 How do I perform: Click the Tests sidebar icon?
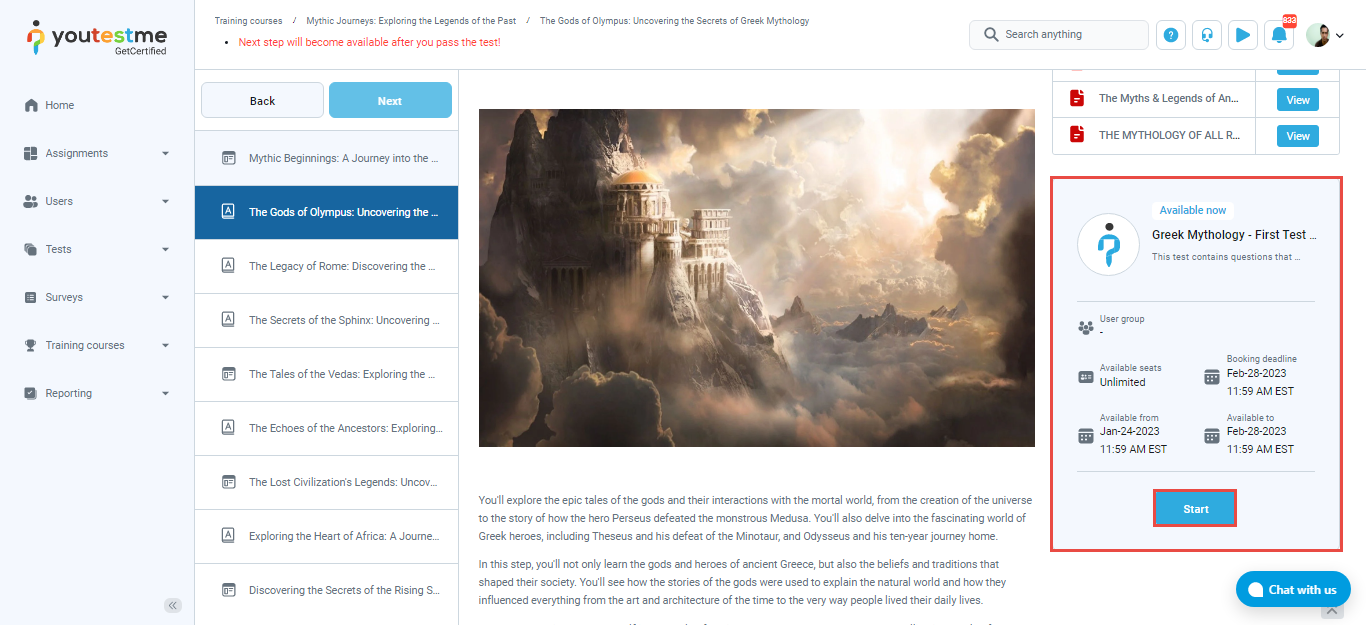click(x=31, y=249)
